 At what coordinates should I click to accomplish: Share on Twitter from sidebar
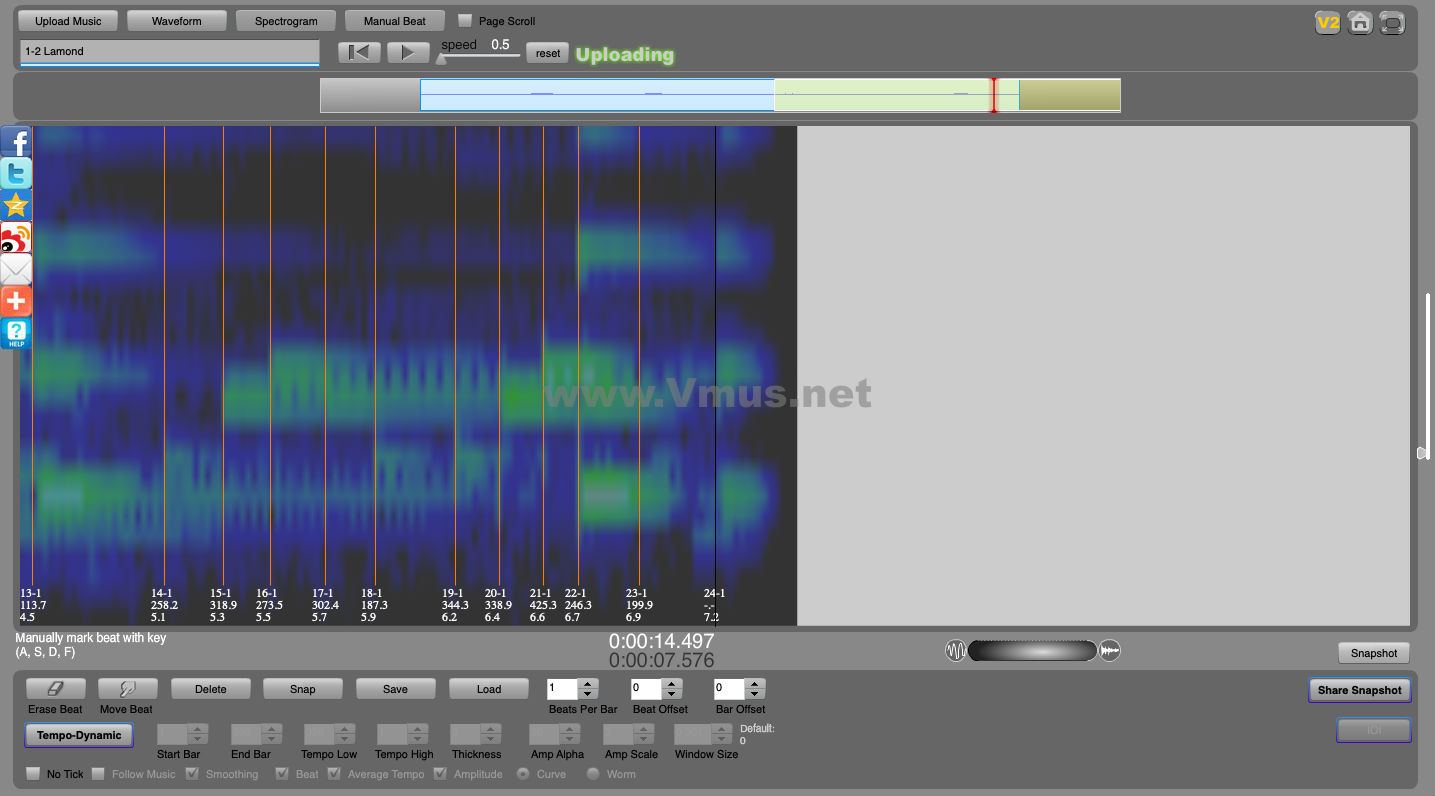[16, 173]
